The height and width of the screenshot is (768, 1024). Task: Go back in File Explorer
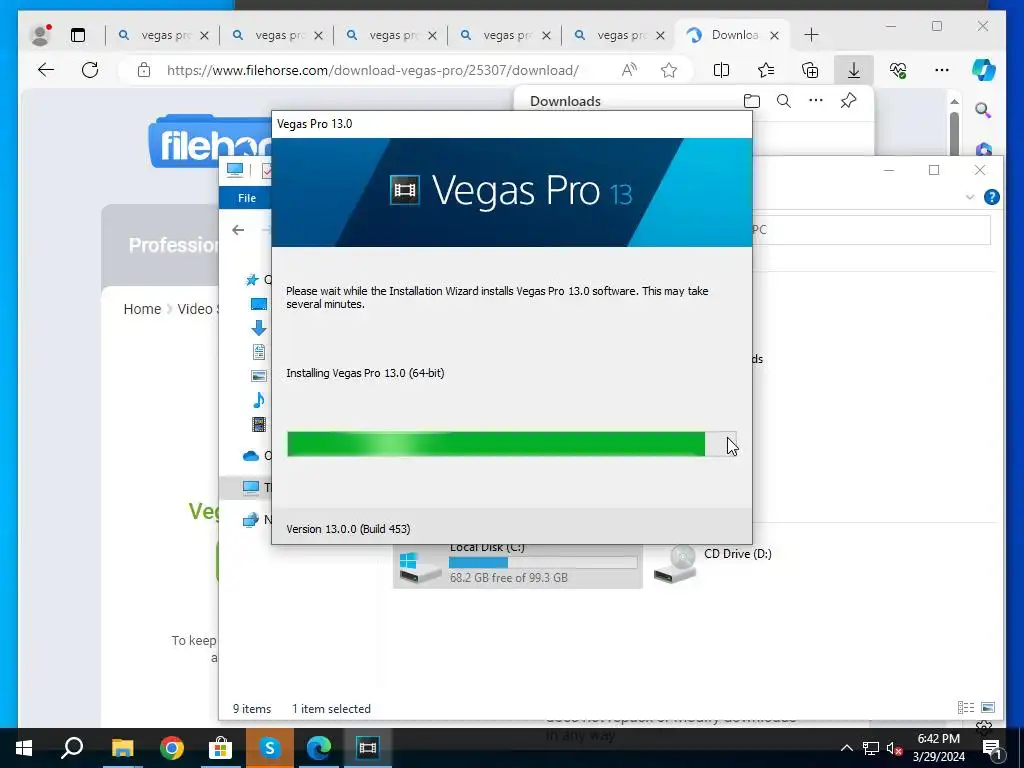pyautogui.click(x=238, y=229)
